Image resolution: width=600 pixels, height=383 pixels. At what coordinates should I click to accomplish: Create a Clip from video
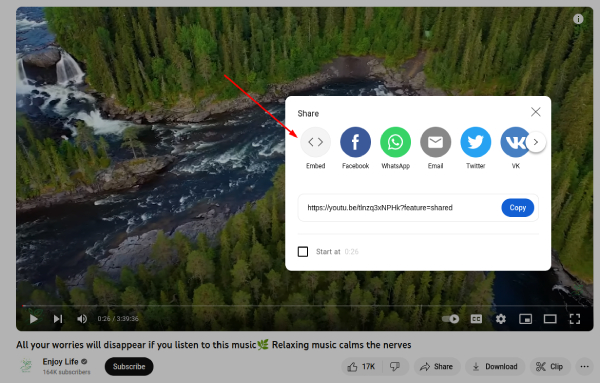coord(550,367)
